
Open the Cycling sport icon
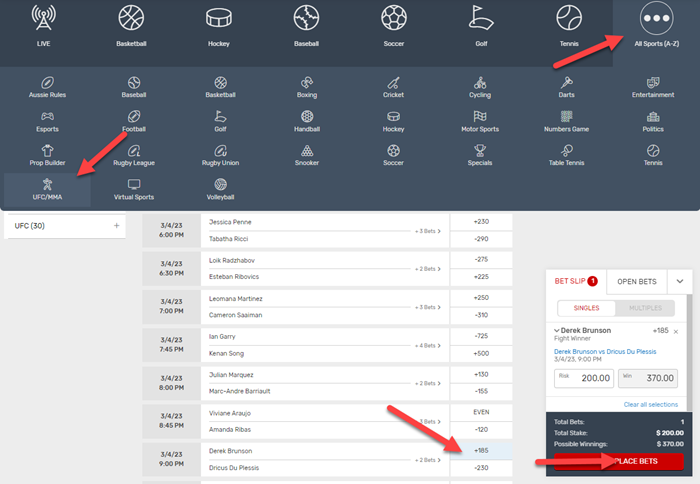pos(480,82)
